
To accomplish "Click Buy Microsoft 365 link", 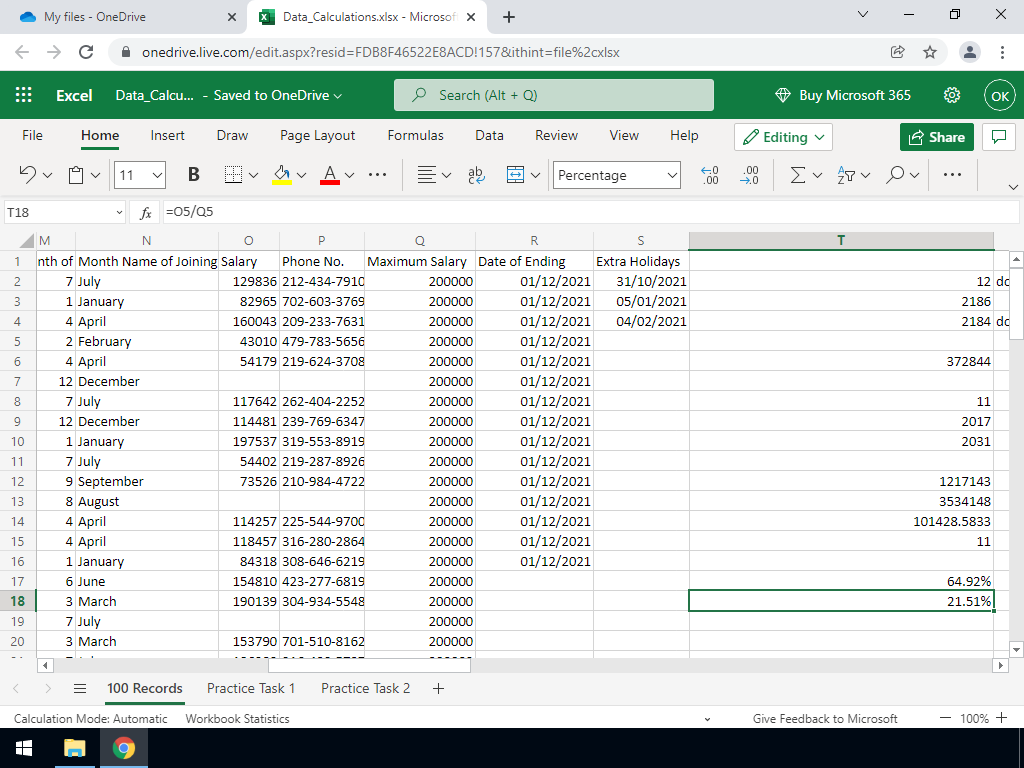I will 843,95.
